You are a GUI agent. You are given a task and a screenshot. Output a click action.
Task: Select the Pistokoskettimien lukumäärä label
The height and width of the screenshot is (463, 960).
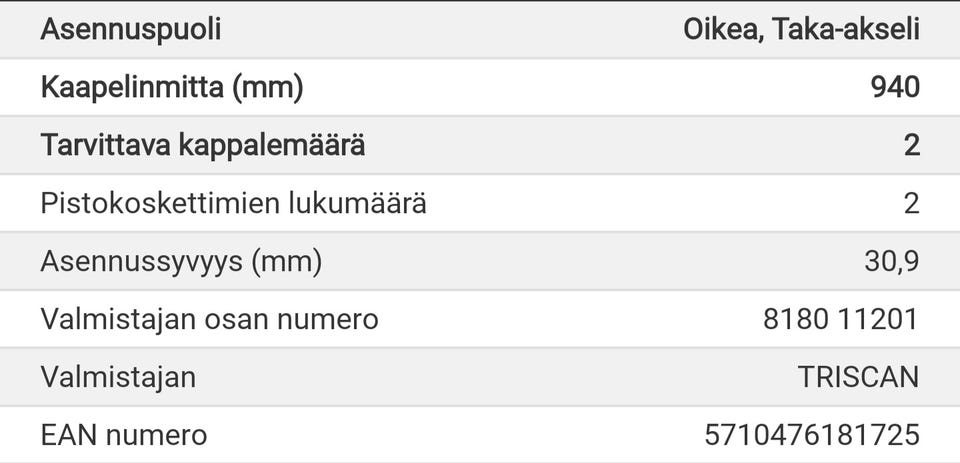point(233,203)
